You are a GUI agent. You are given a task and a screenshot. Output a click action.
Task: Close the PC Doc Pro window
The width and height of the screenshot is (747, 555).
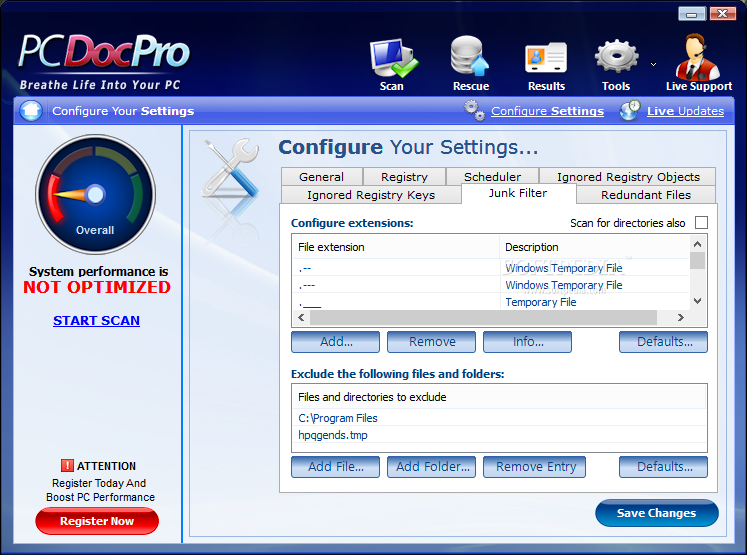(x=723, y=14)
